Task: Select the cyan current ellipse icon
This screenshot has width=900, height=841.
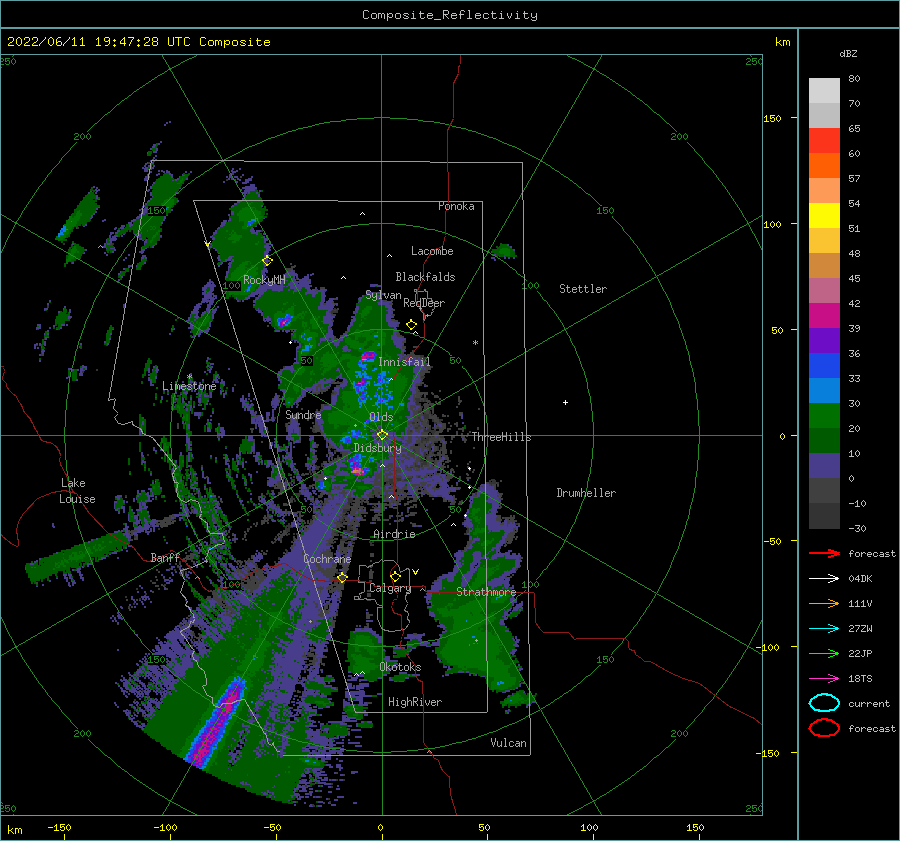Action: (824, 703)
